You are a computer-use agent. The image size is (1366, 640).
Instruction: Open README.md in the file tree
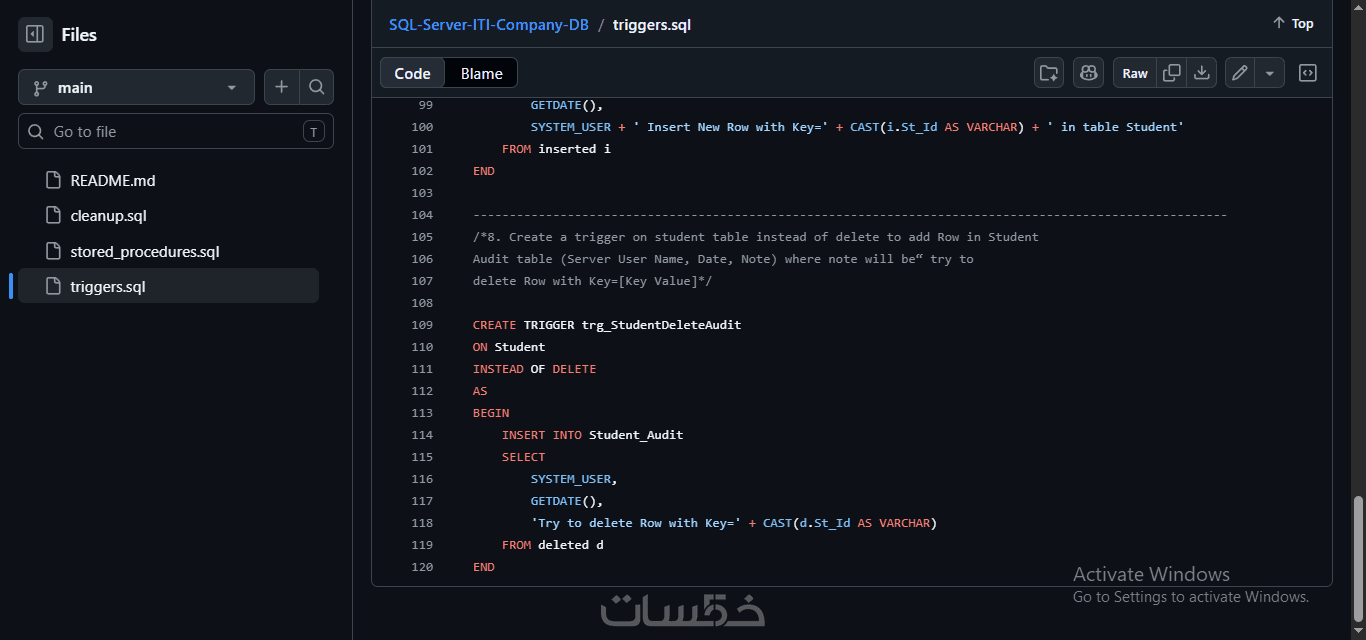(x=112, y=181)
